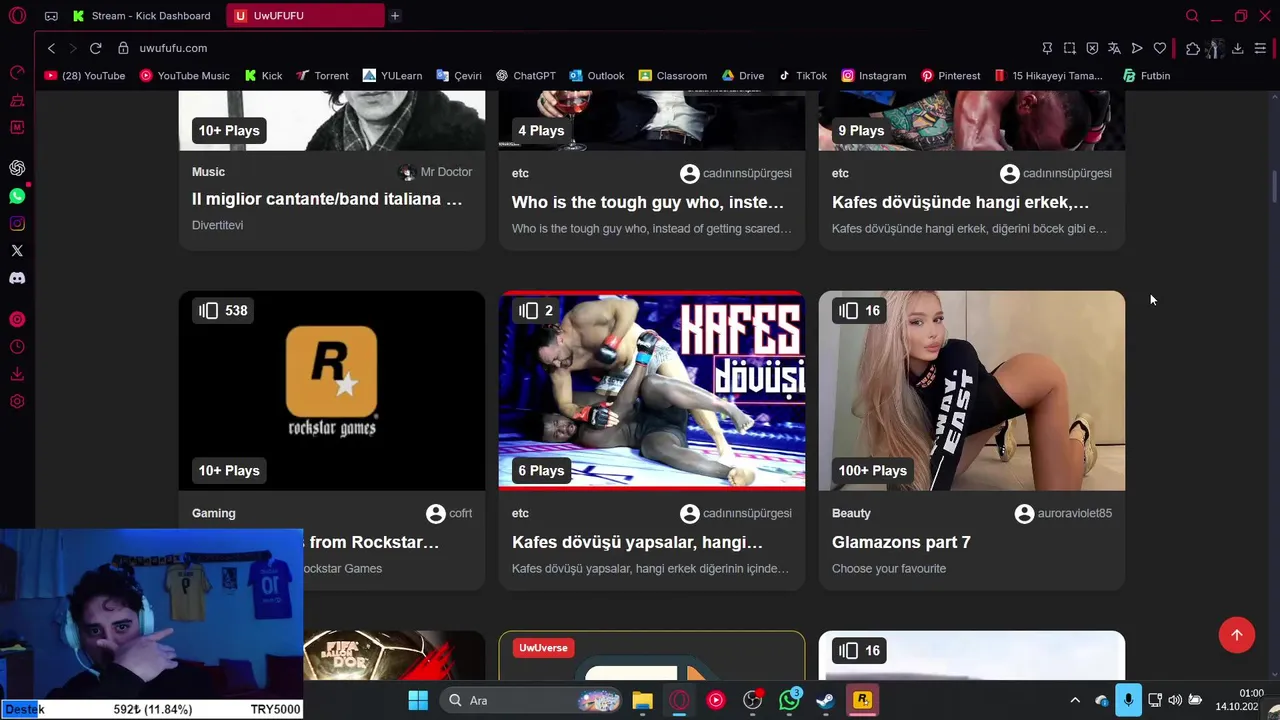
Task: Click the send flow arrow icon
Action: pyautogui.click(x=1137, y=48)
